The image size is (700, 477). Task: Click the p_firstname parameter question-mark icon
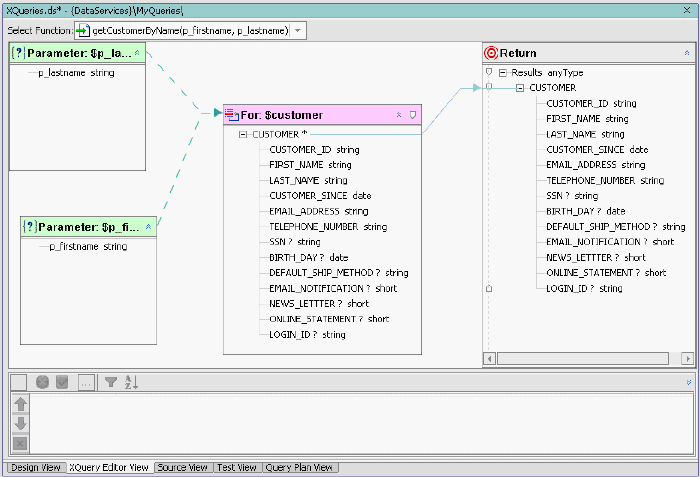click(x=29, y=227)
